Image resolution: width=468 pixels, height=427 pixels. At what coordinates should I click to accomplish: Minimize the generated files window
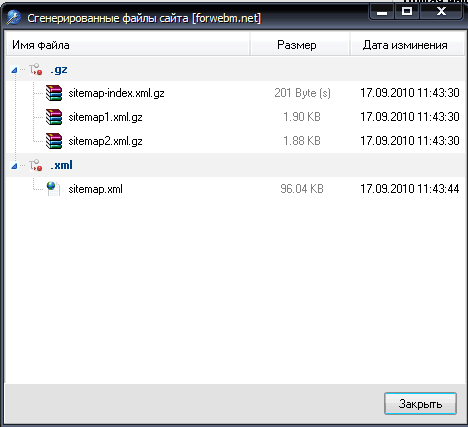pyautogui.click(x=382, y=11)
